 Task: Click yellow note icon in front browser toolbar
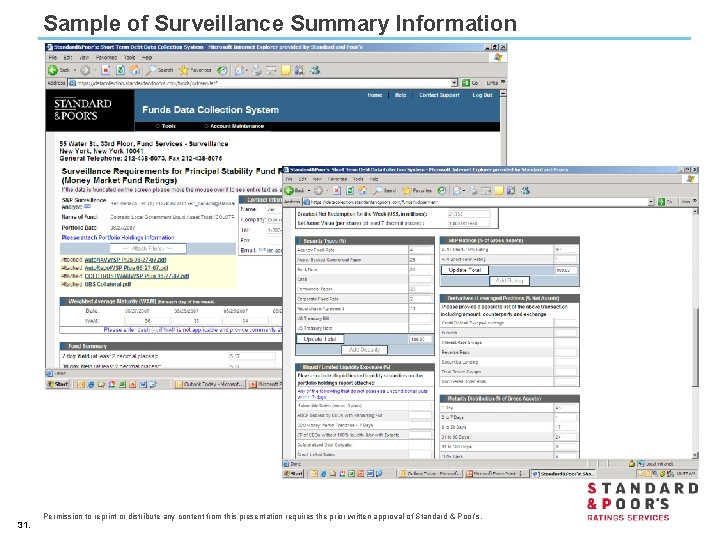499,190
